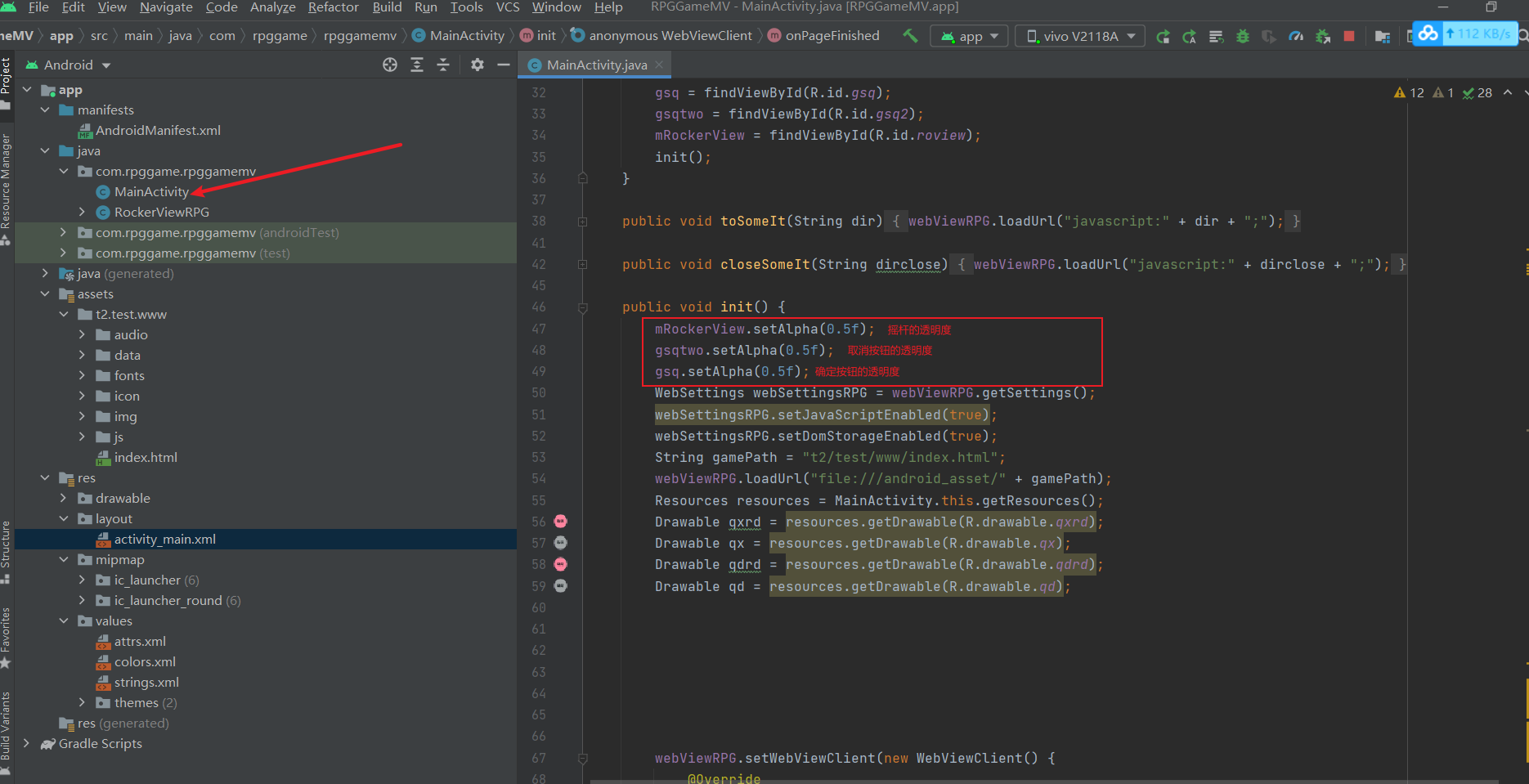Expand folded closeSomeIt method on line 42
The image size is (1529, 784).
pos(583,264)
